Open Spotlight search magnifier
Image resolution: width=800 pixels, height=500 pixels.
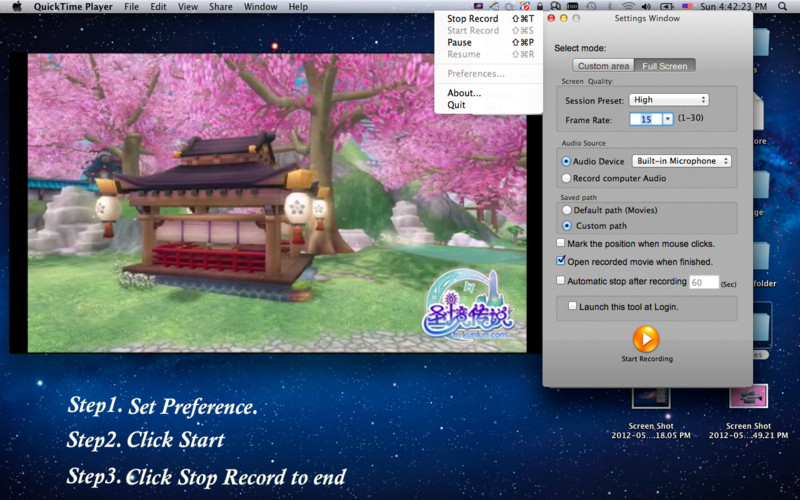pyautogui.click(x=783, y=7)
